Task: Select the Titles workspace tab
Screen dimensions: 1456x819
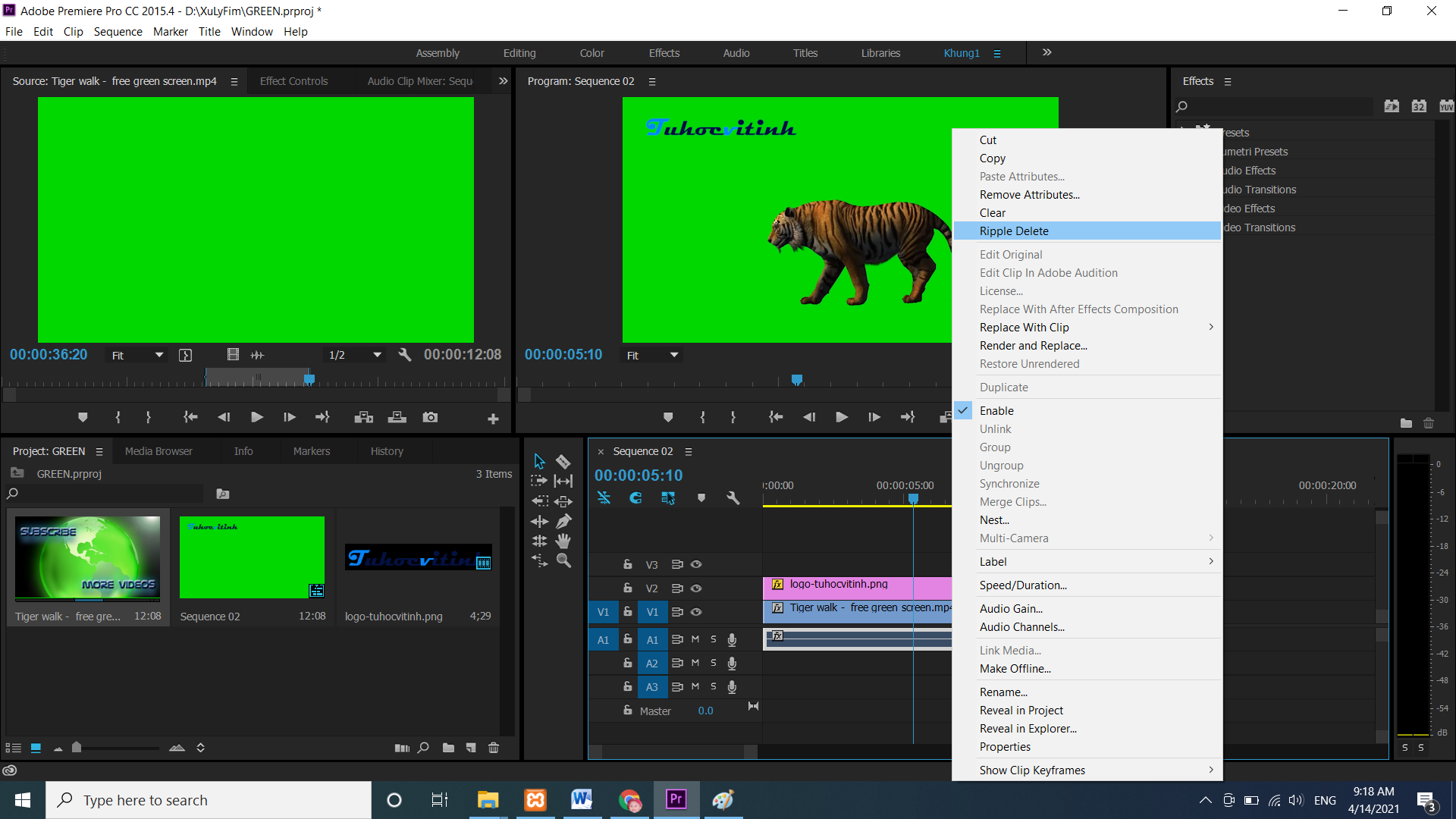Action: 805,53
